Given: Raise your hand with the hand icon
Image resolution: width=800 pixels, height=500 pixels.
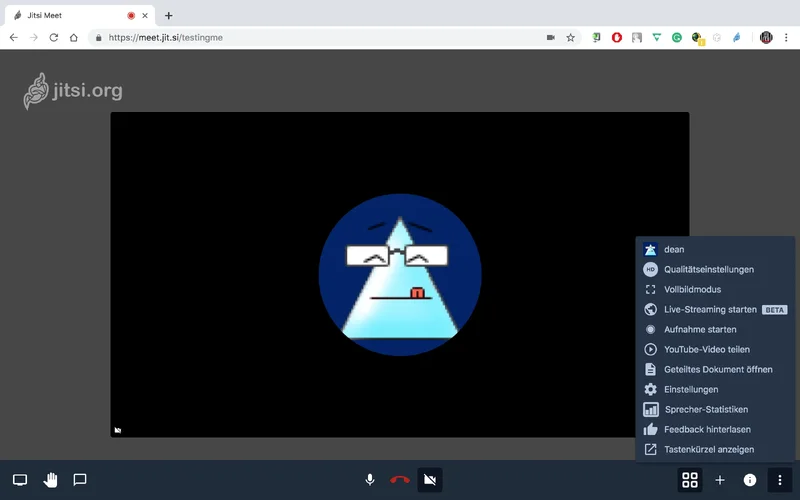Looking at the screenshot, I should click(50, 480).
